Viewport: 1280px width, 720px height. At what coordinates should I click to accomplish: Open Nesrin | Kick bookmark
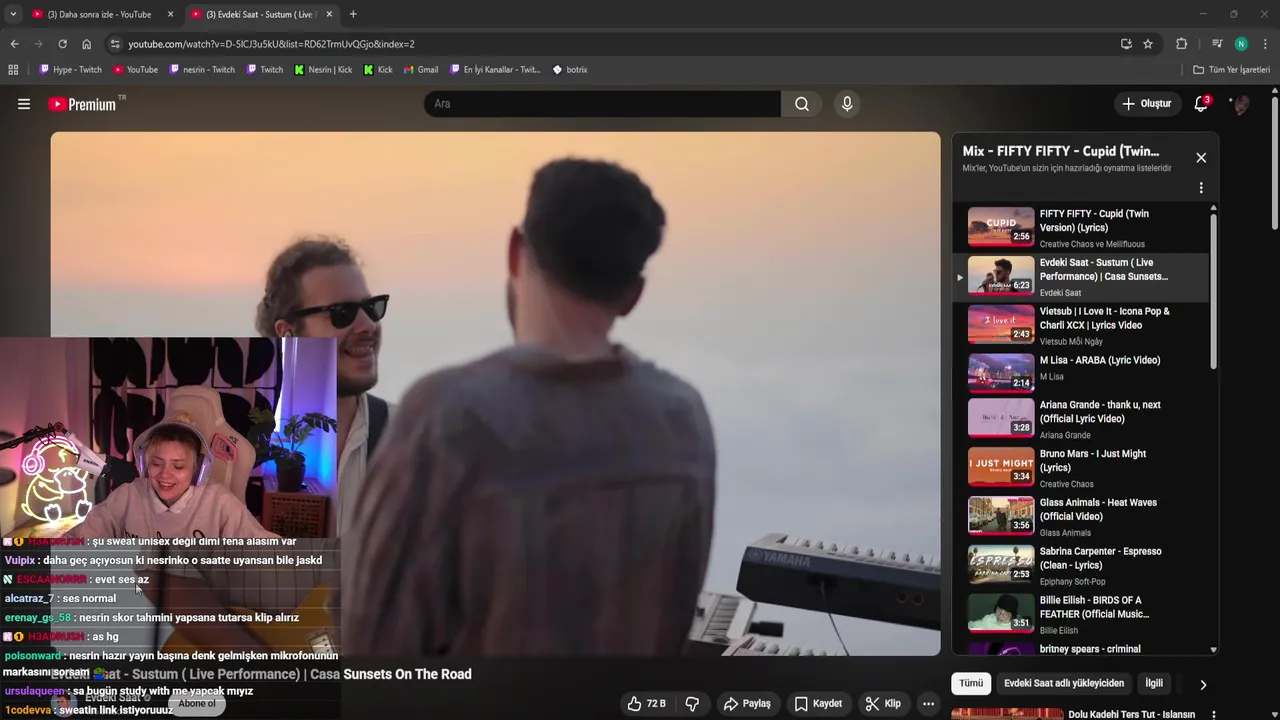click(x=323, y=70)
